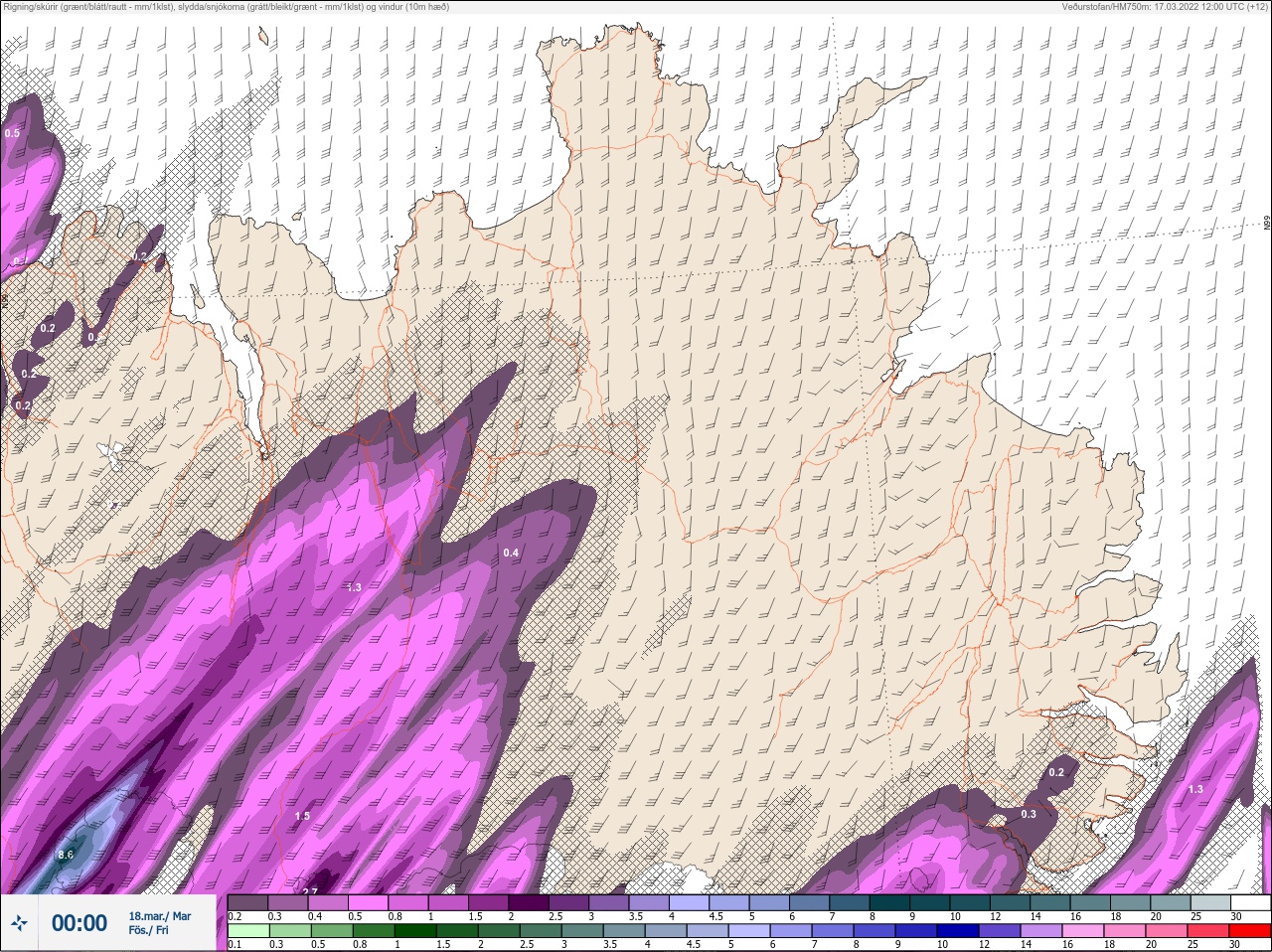Pick upper legend swatch between 2 and 2.5
This screenshot has height=952, width=1272.
529,903
